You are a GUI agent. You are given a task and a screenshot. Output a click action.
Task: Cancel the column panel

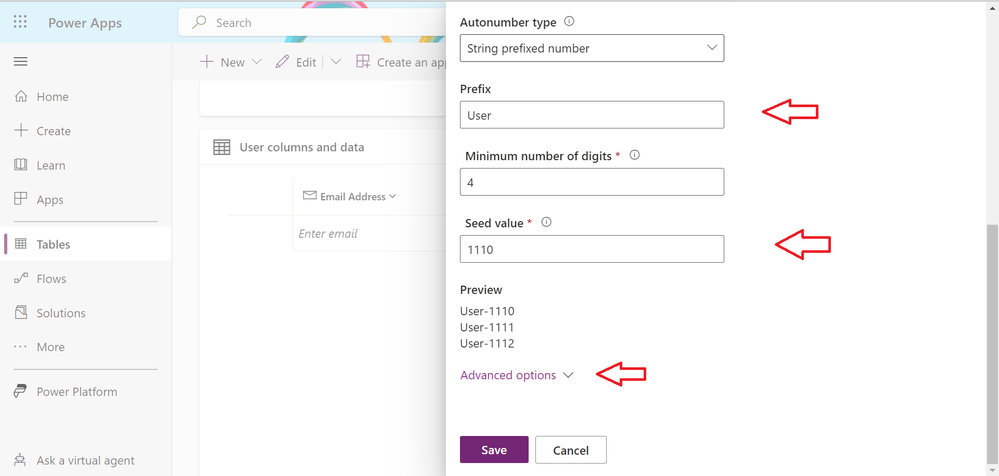tap(571, 450)
